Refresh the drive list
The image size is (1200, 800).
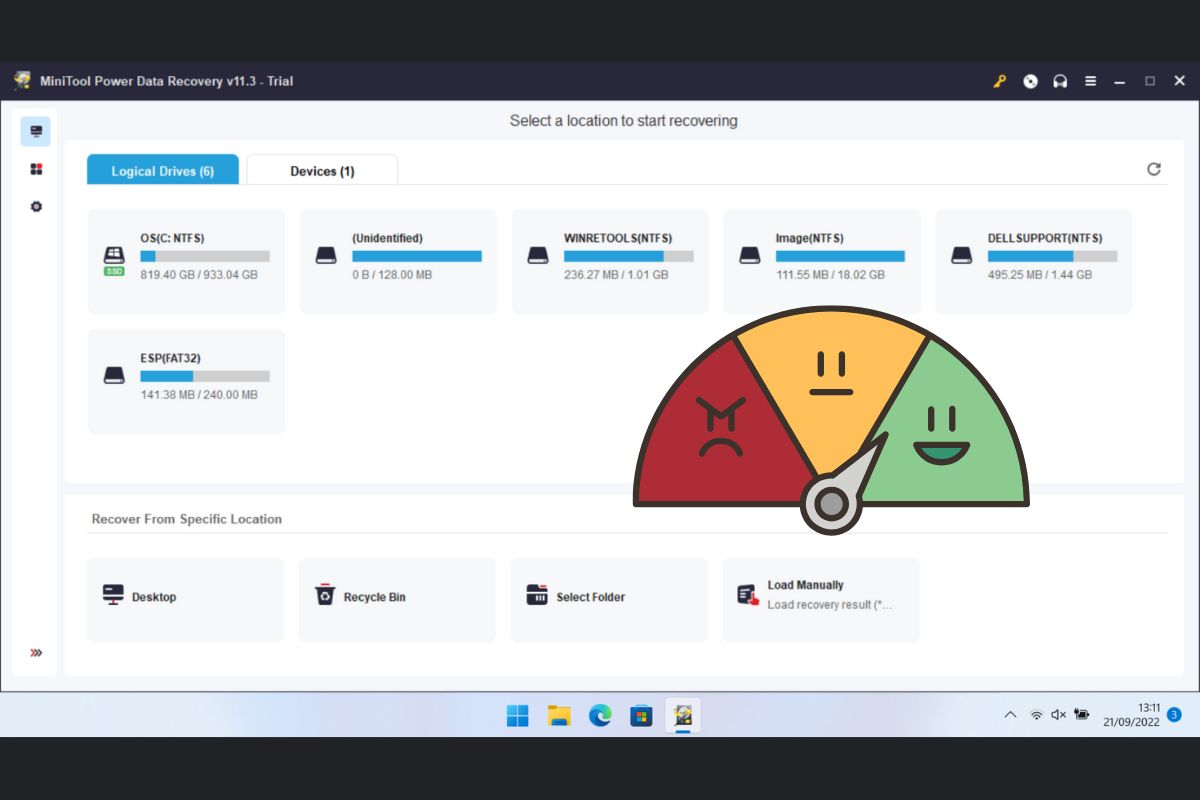tap(1153, 169)
